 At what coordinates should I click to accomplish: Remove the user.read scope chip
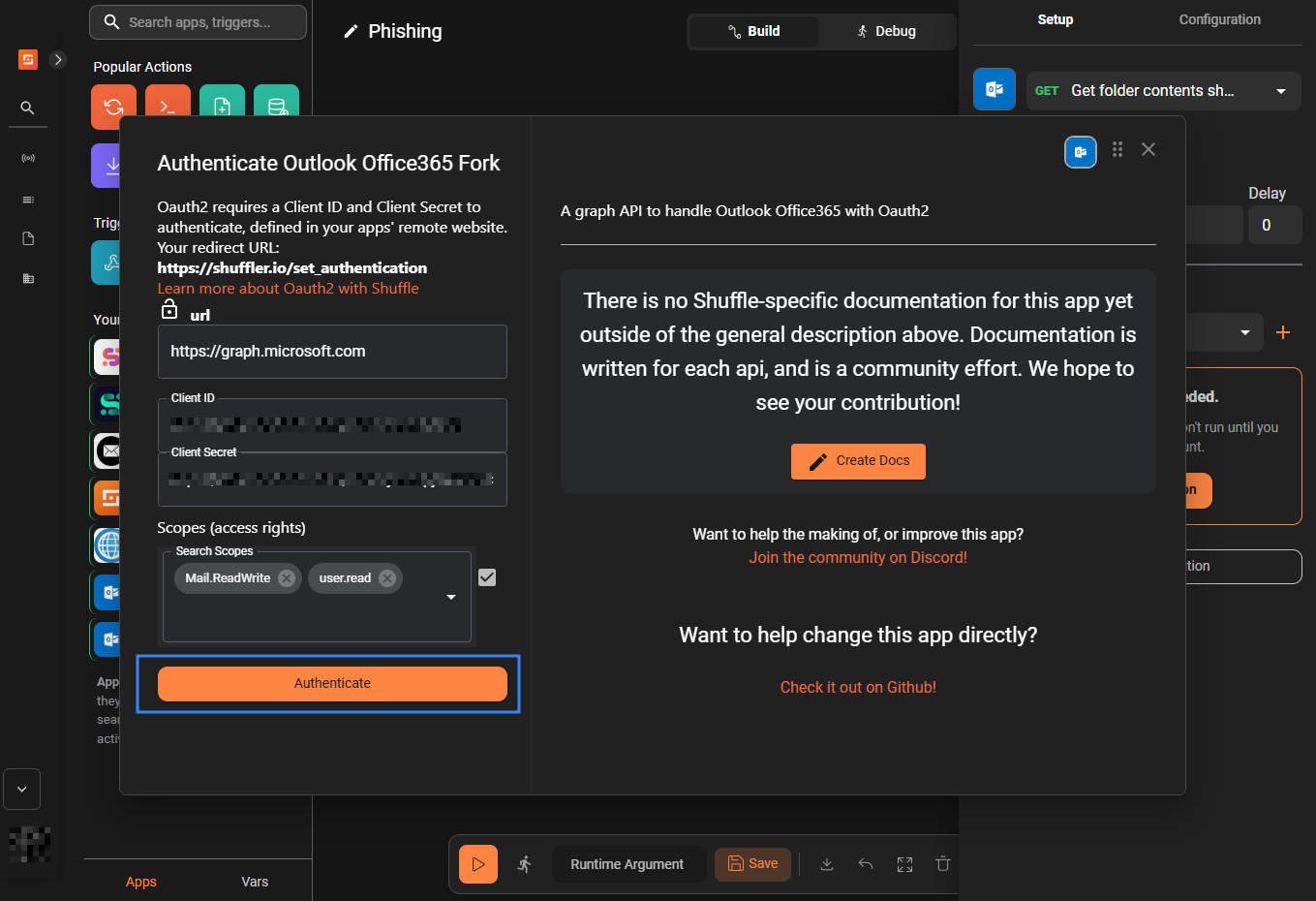pos(387,578)
